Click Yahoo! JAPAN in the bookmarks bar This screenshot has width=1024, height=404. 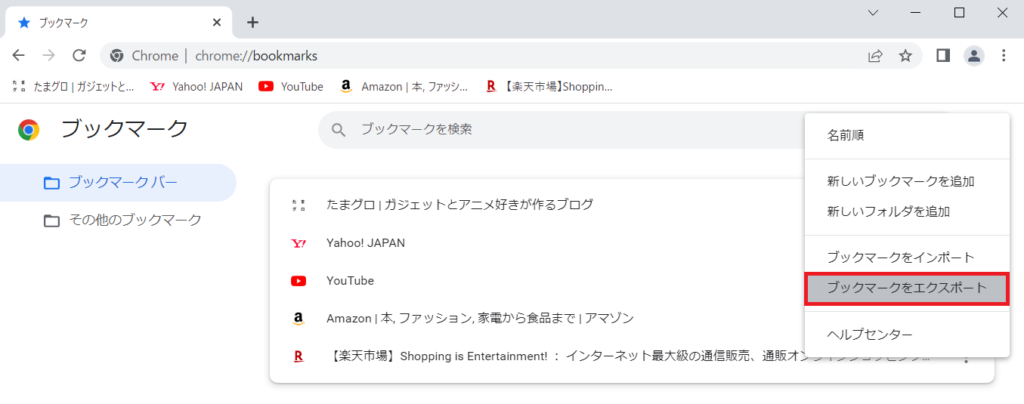coord(196,87)
